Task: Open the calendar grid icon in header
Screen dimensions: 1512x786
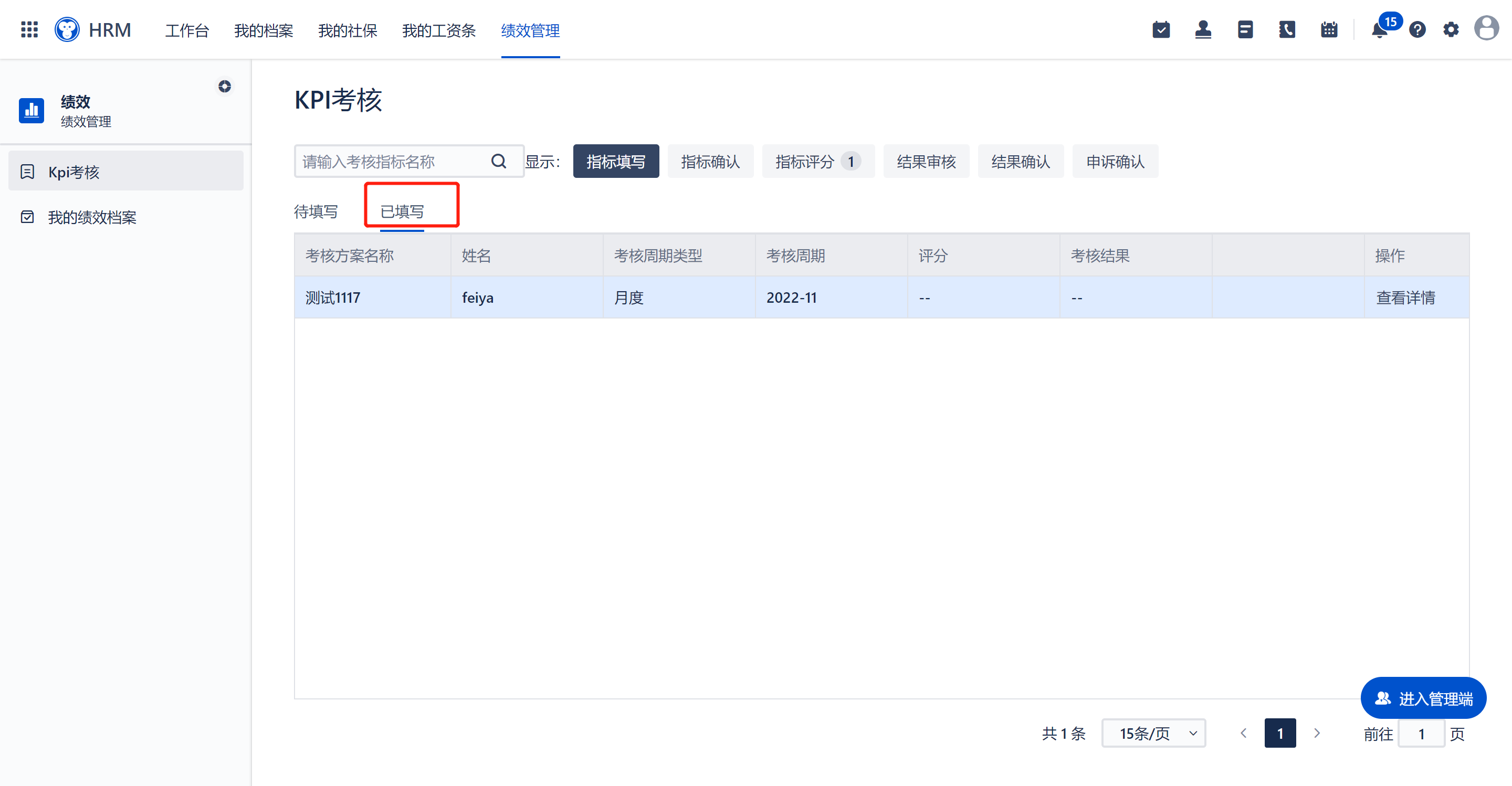Action: tap(1329, 29)
